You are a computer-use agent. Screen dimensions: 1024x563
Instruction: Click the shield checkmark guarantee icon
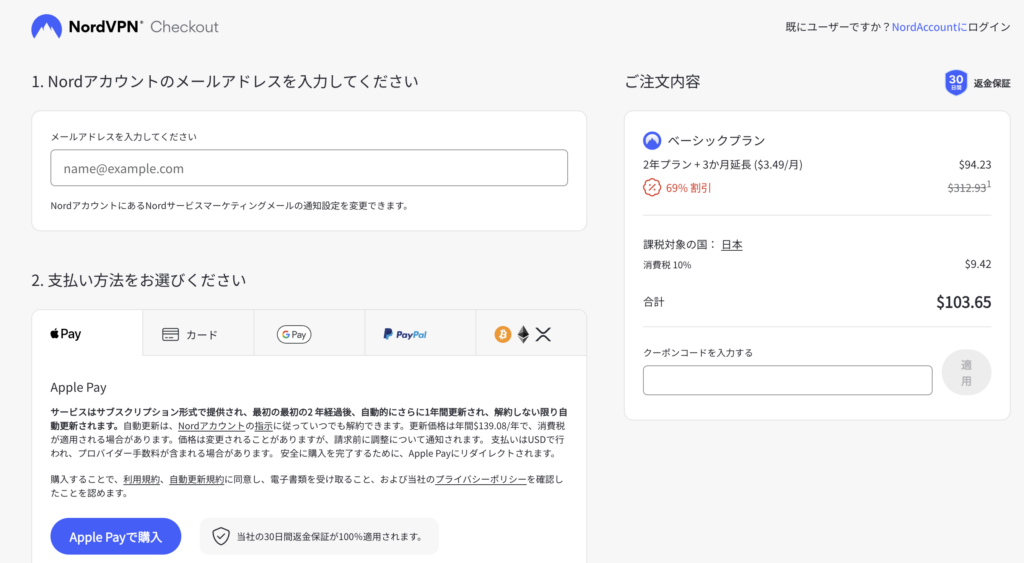pyautogui.click(x=221, y=536)
